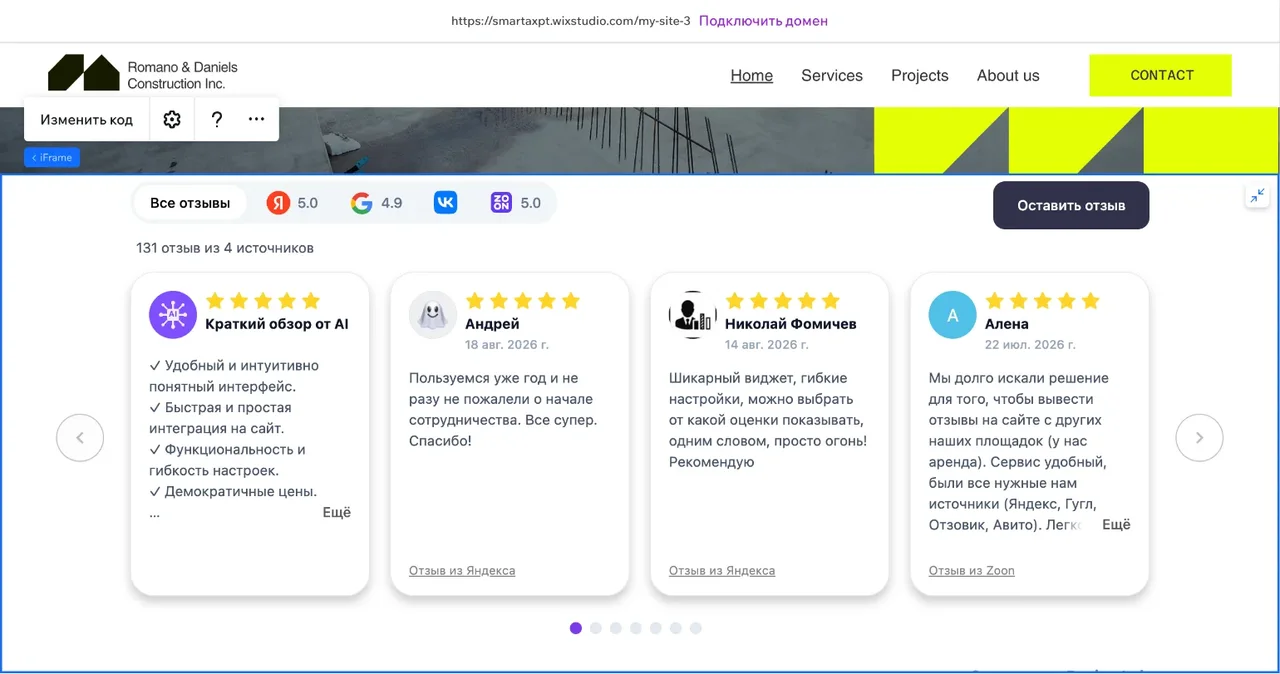Select the fifth carousel pagination dot
1280x674 pixels.
[656, 628]
